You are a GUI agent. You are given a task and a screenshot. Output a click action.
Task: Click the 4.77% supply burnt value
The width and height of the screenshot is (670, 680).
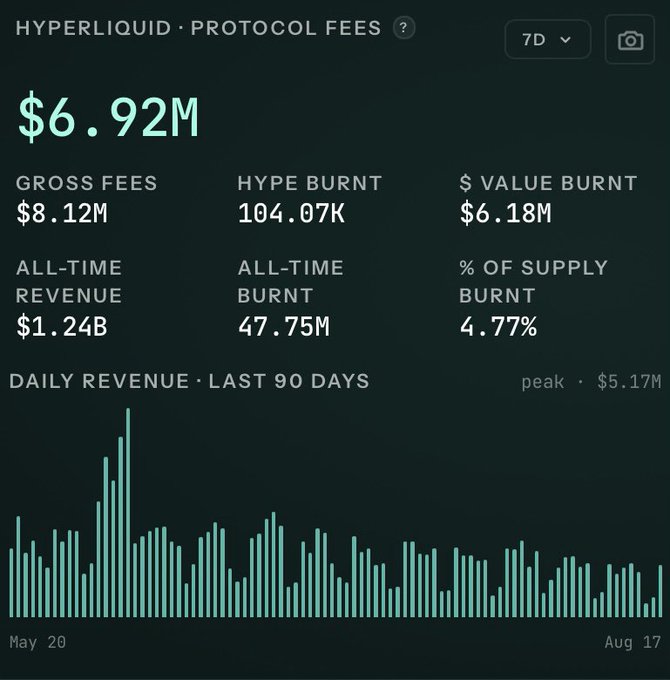point(498,326)
